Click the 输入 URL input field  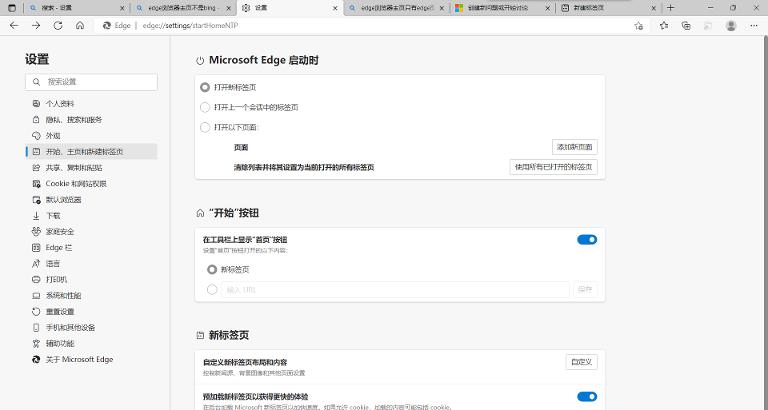pos(395,289)
